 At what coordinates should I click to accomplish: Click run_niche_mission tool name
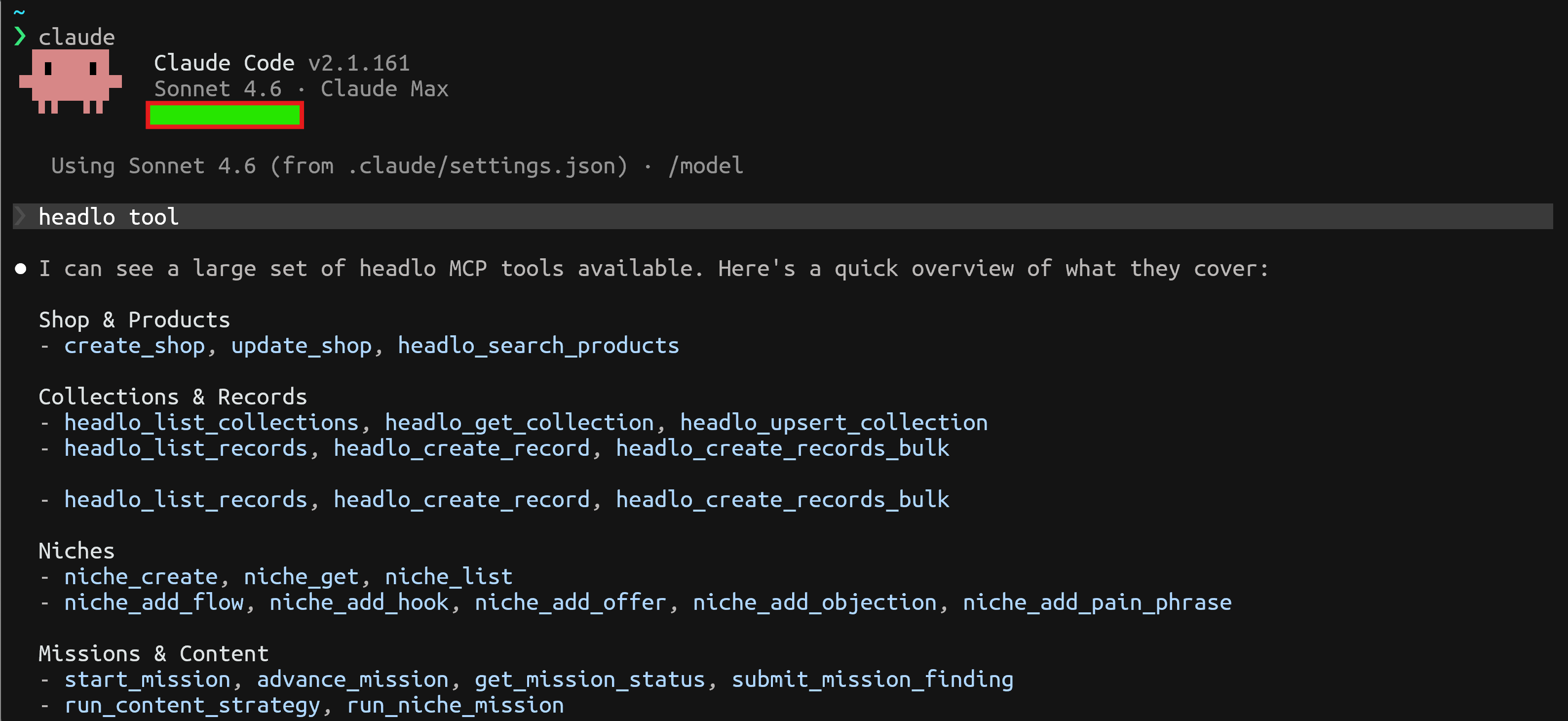tap(456, 705)
